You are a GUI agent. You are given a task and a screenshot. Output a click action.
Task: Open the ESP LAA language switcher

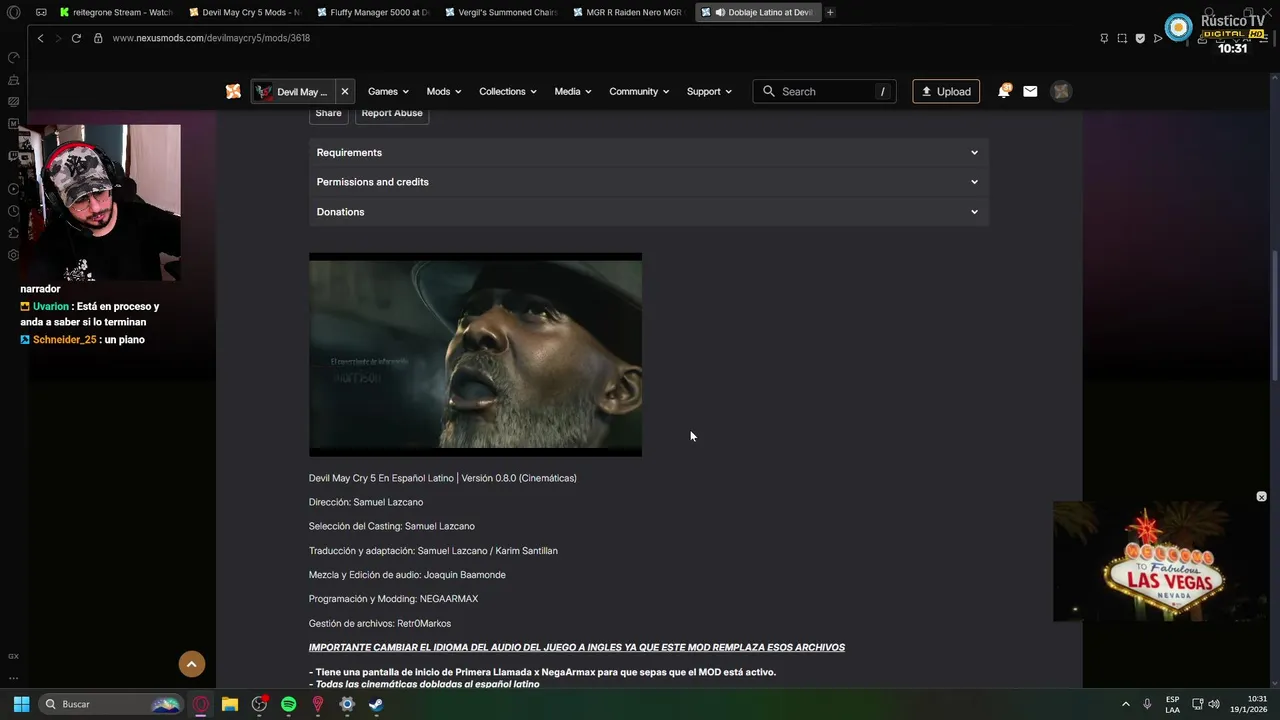[x=1172, y=704]
